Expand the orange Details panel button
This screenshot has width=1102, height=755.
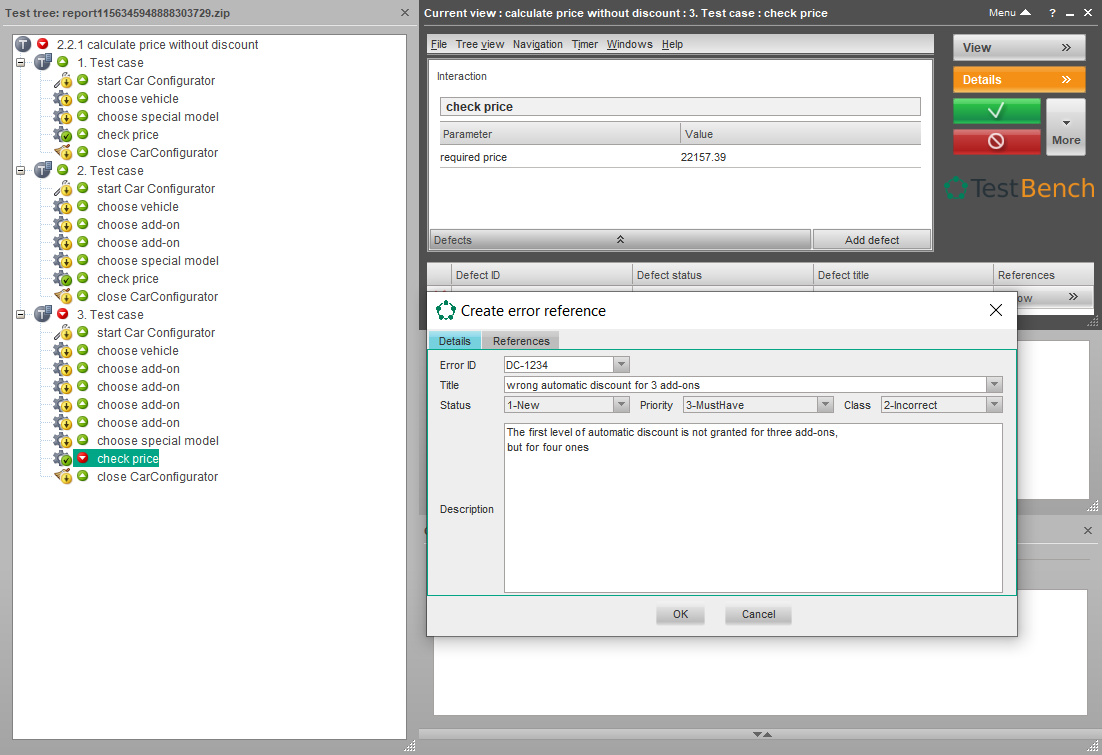1018,79
